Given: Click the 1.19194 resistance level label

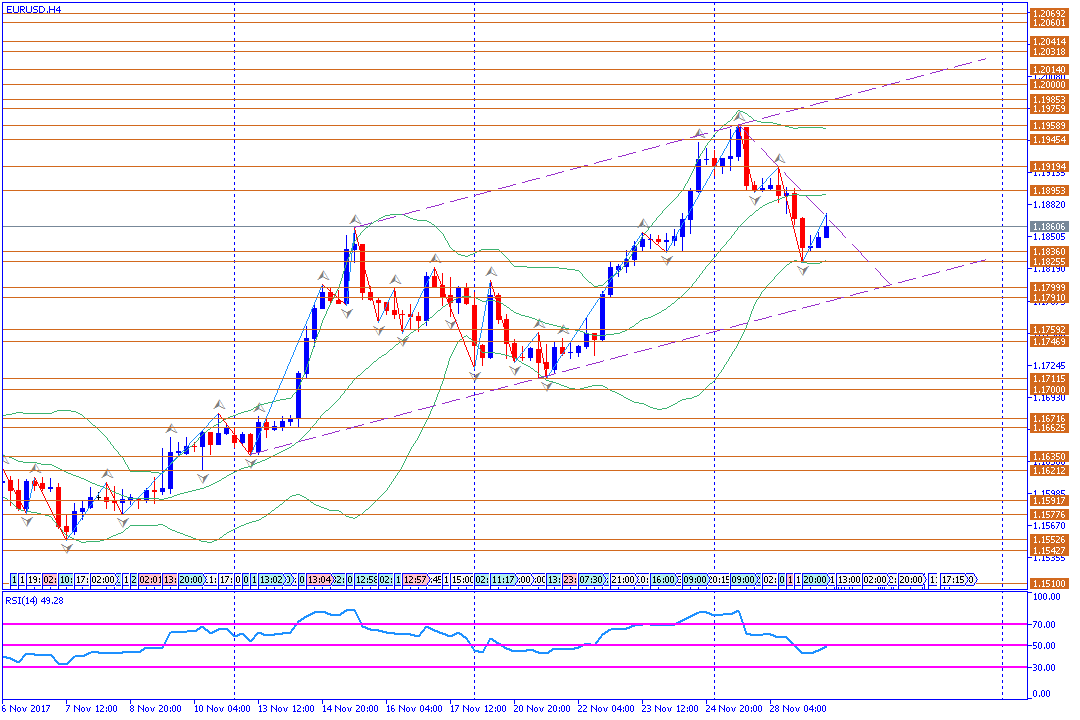Looking at the screenshot, I should 1048,166.
